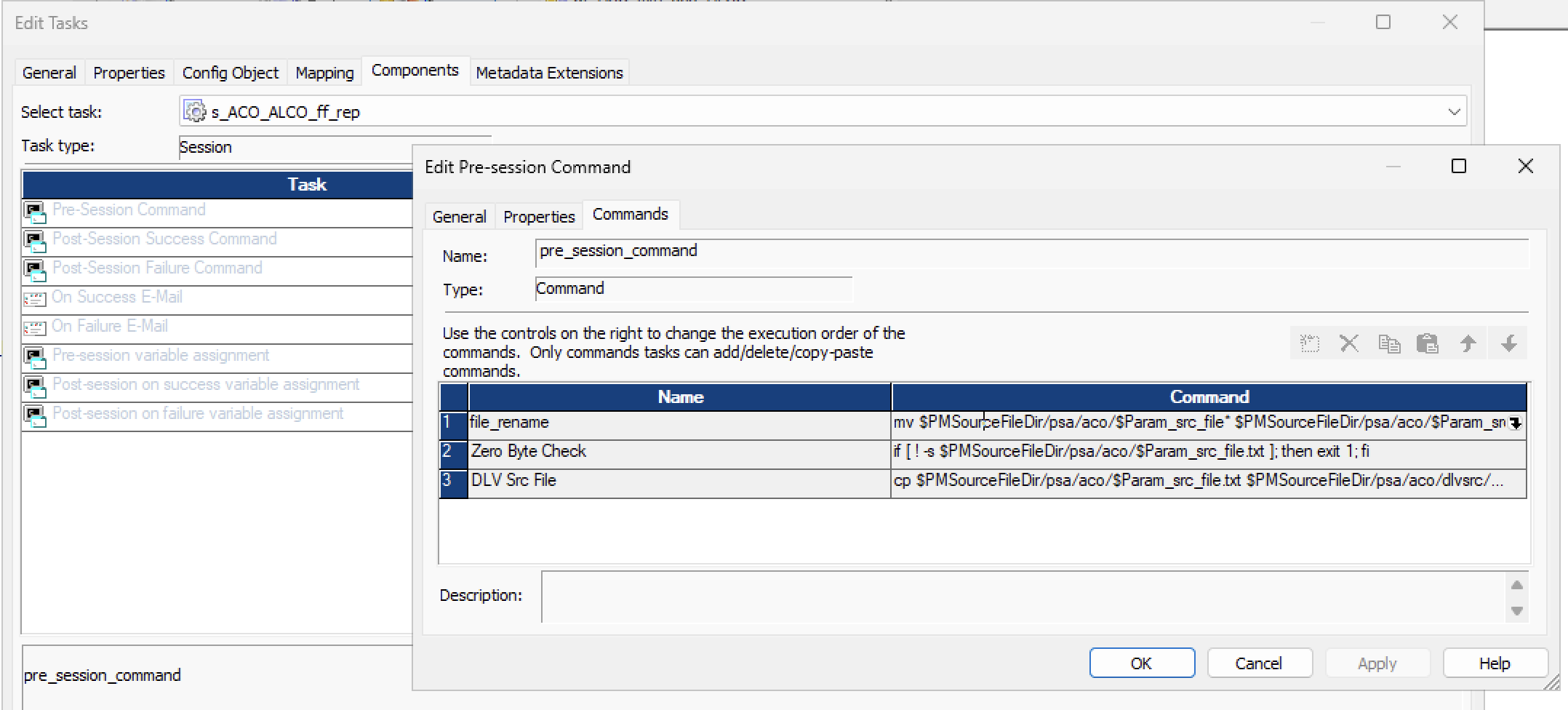Open the Metadata Extensions tab

549,73
